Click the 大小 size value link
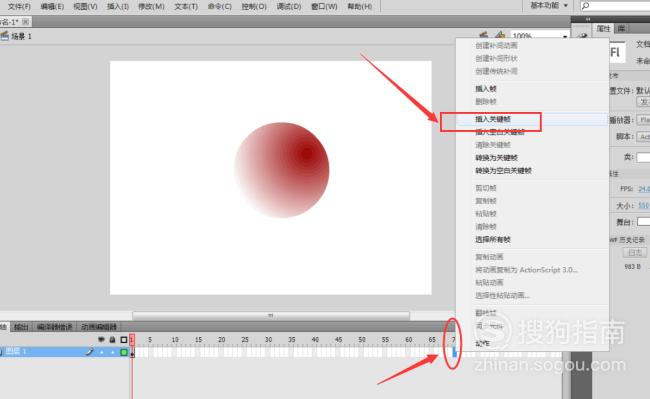Screen dimensions: 650x399 point(644,206)
